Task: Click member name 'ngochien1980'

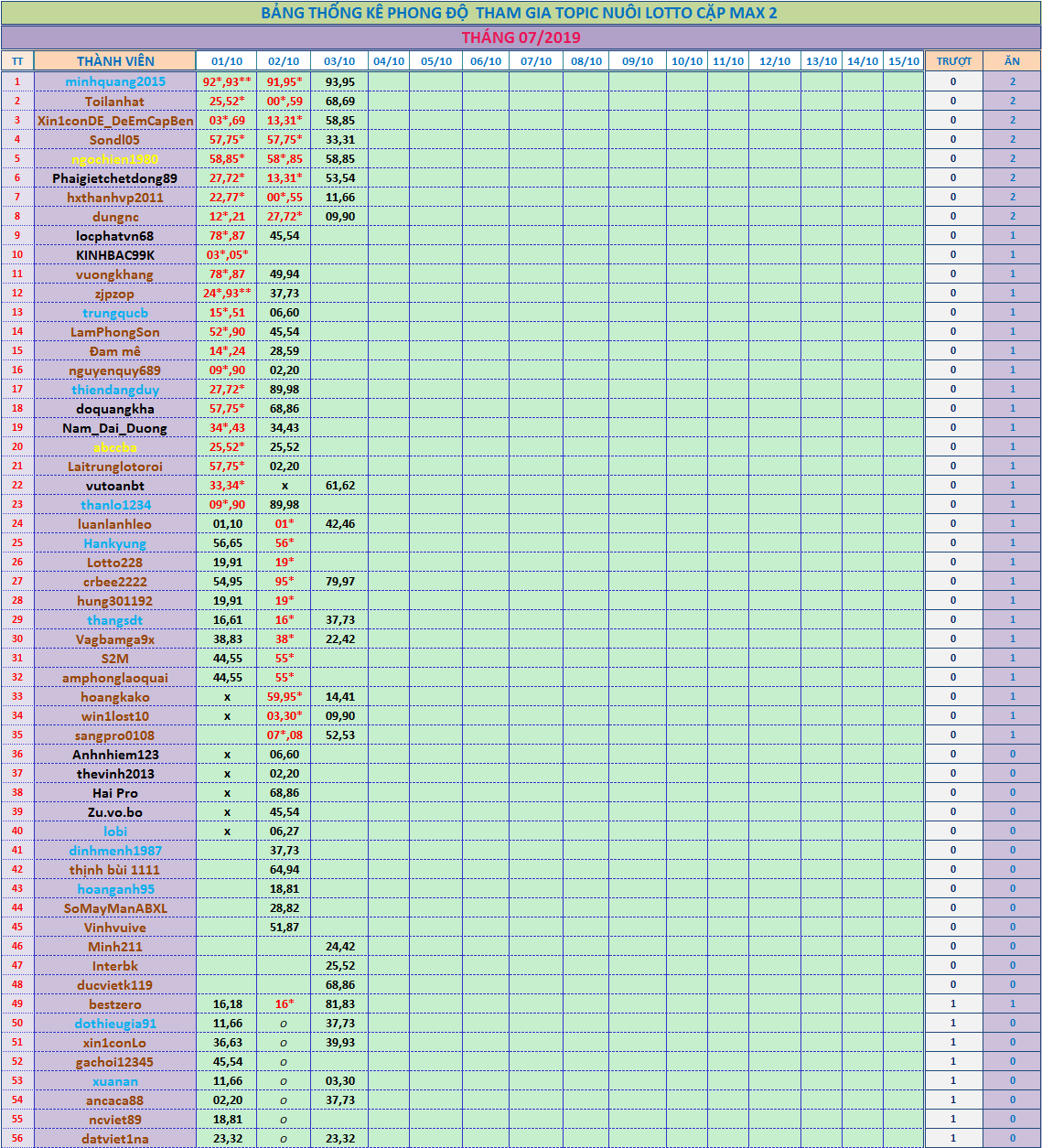Action: coord(115,158)
